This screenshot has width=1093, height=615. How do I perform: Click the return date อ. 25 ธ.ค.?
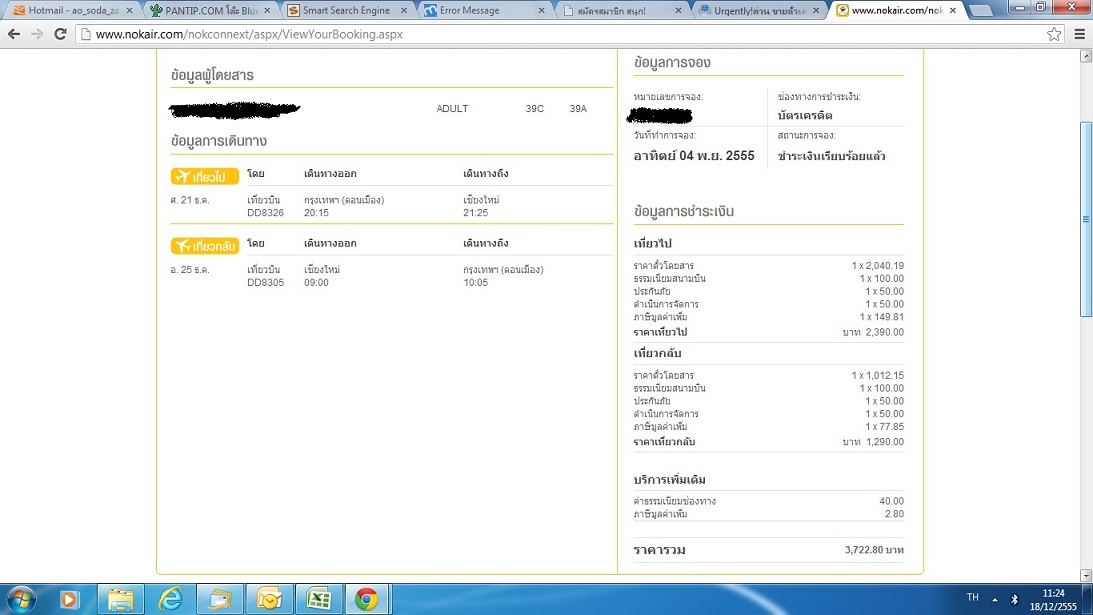click(x=190, y=270)
